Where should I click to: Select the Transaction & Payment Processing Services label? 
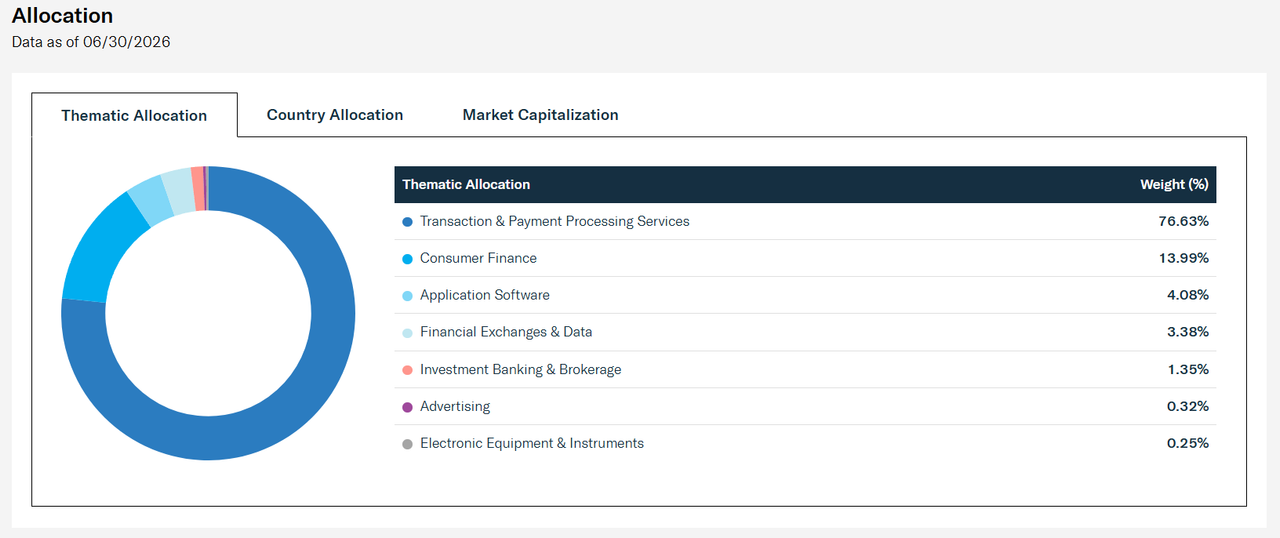[555, 221]
